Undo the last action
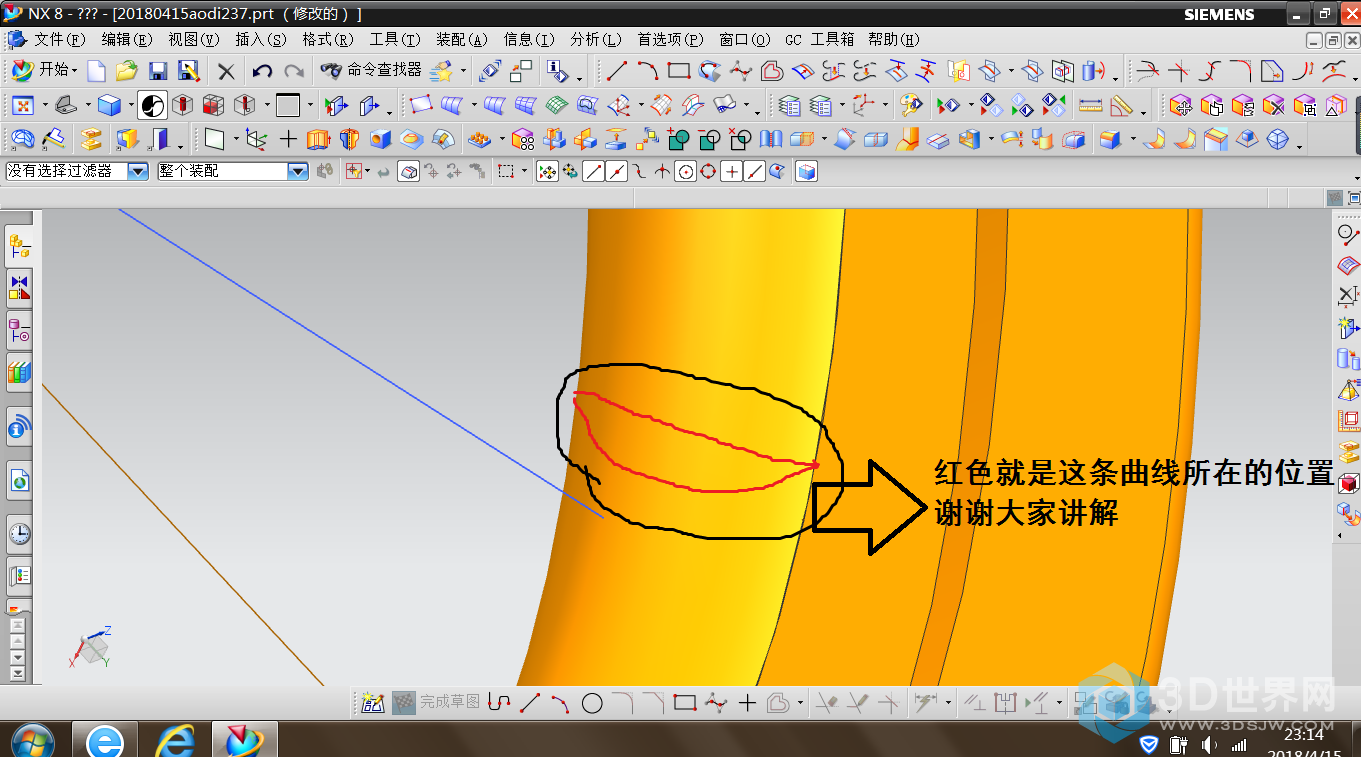This screenshot has width=1361, height=757. pyautogui.click(x=262, y=71)
